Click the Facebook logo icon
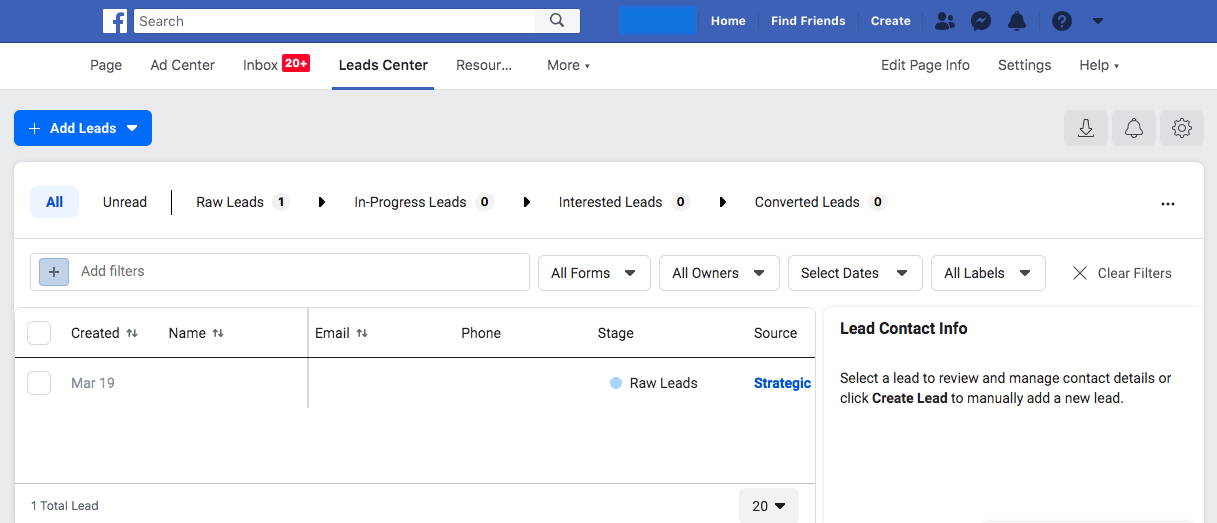 pyautogui.click(x=116, y=21)
